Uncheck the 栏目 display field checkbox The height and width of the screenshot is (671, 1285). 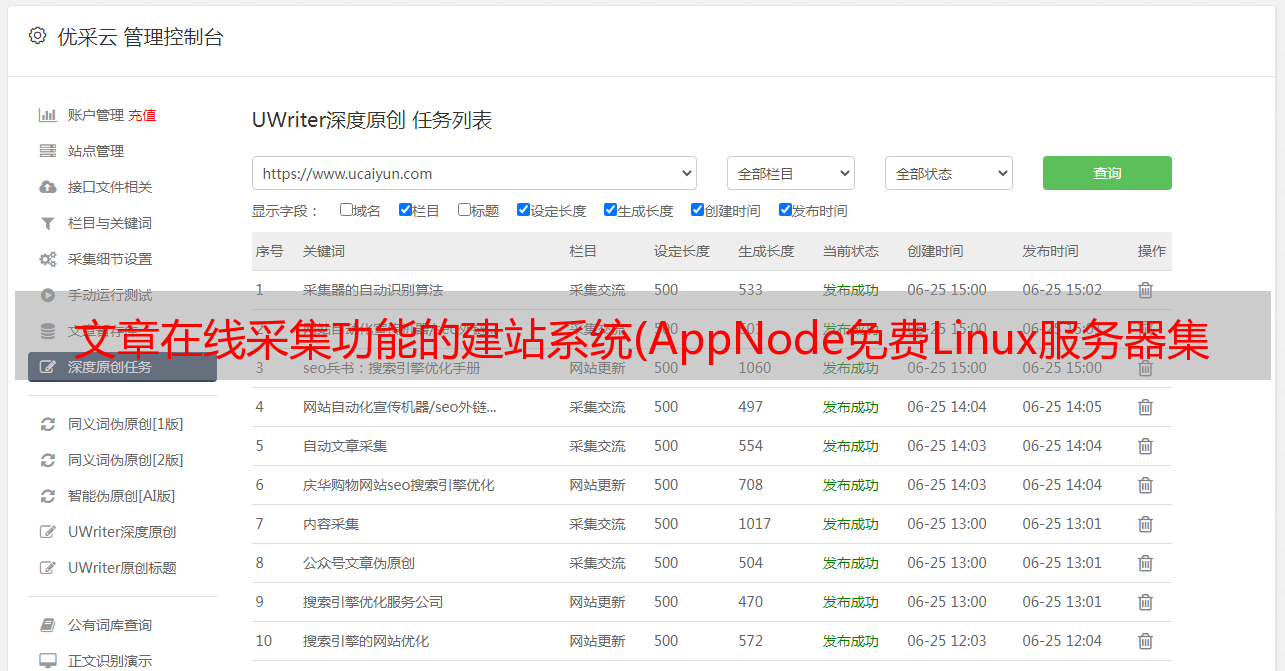405,210
